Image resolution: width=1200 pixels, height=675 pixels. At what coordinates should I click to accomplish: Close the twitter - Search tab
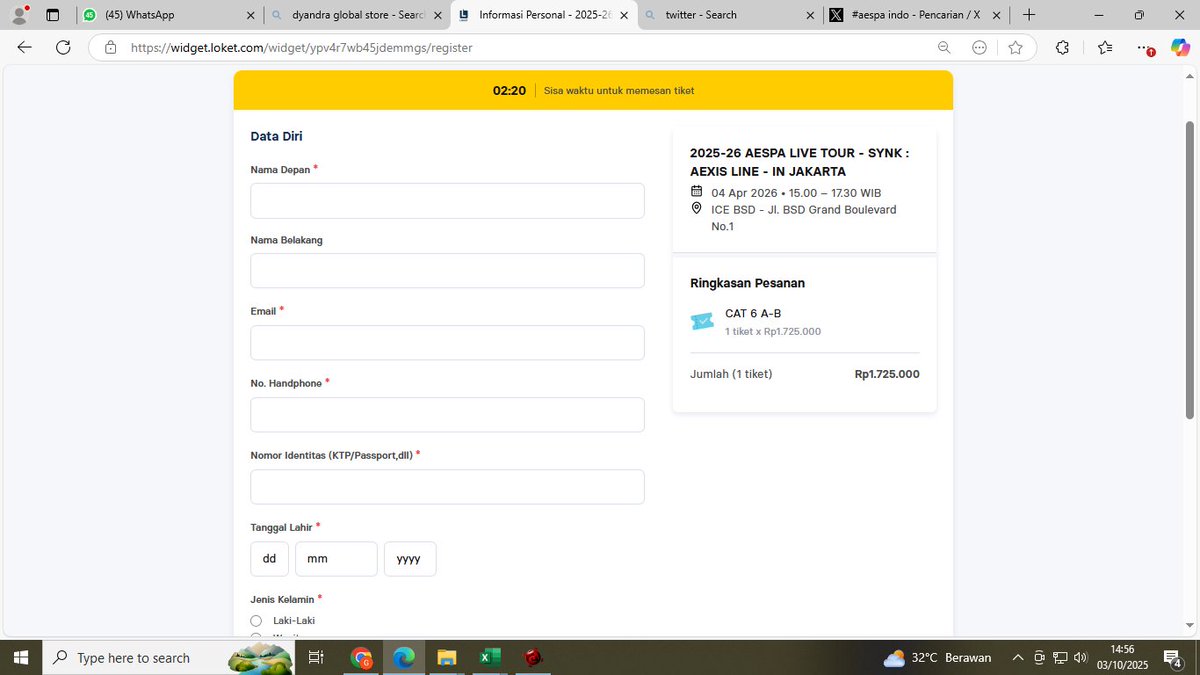tap(811, 15)
